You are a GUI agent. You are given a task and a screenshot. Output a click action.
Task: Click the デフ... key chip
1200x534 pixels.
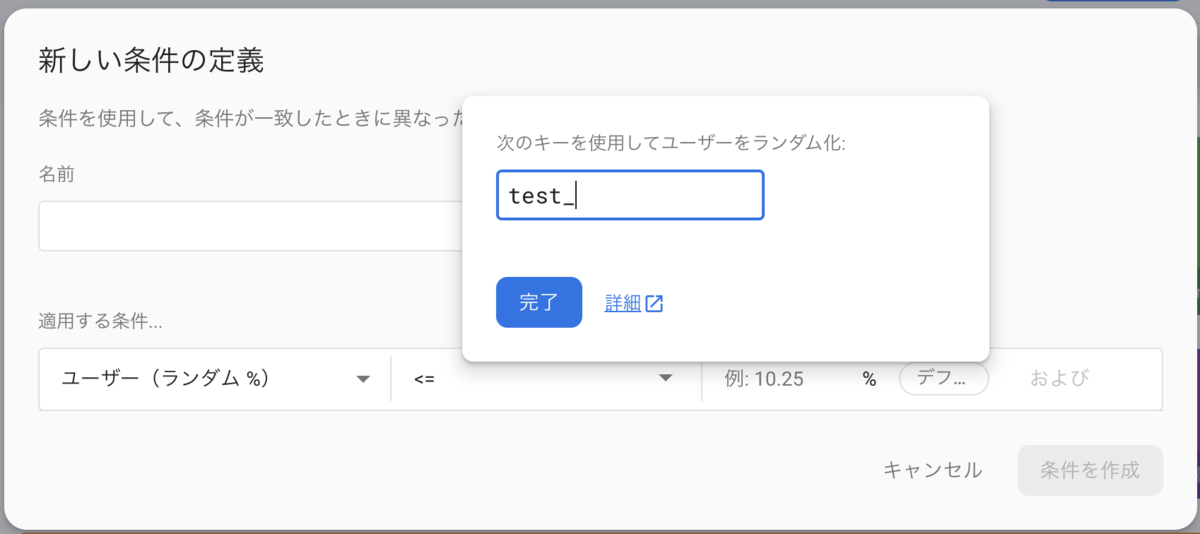tap(944, 379)
